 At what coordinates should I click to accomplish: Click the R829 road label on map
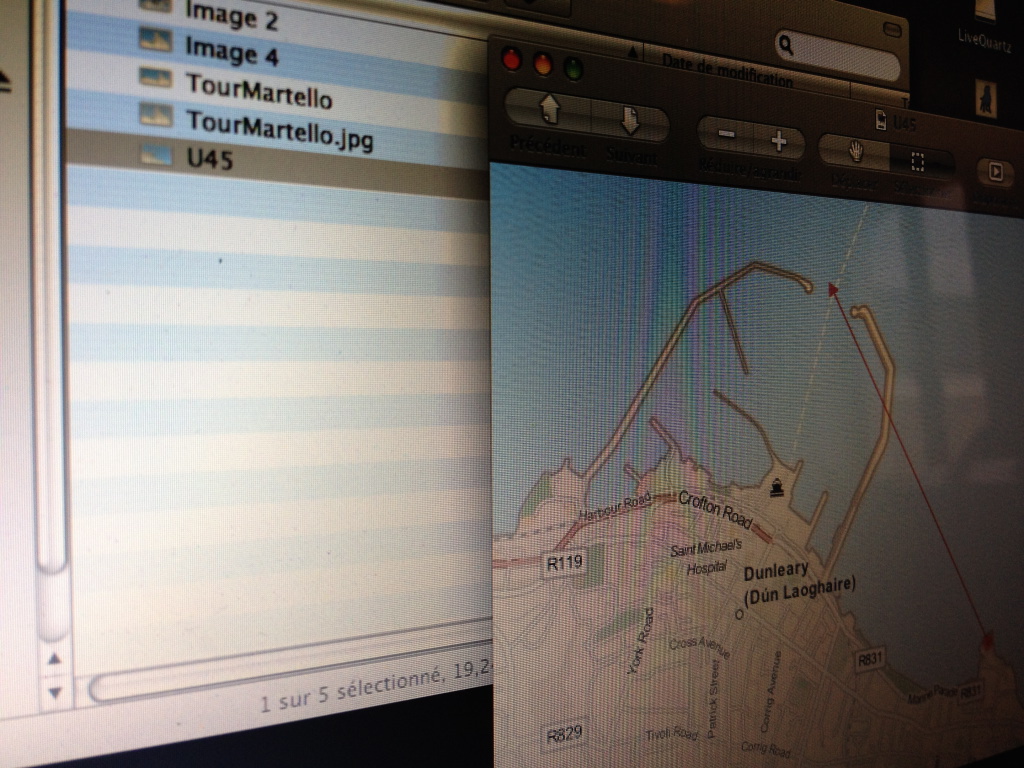(564, 734)
